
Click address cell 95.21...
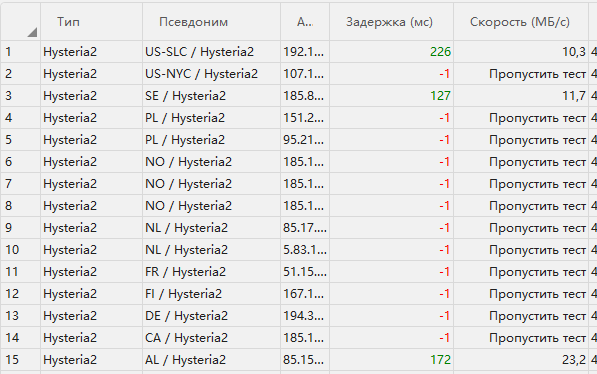303,140
